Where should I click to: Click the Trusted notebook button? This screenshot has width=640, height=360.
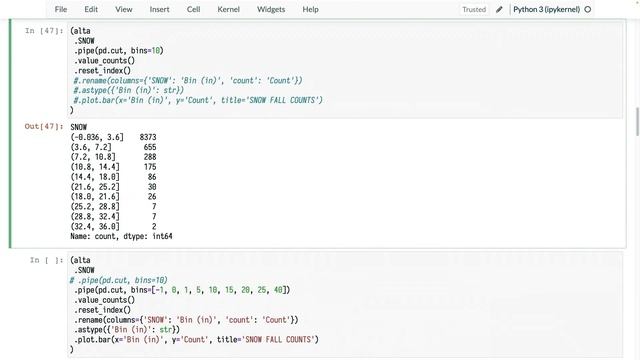tap(474, 9)
